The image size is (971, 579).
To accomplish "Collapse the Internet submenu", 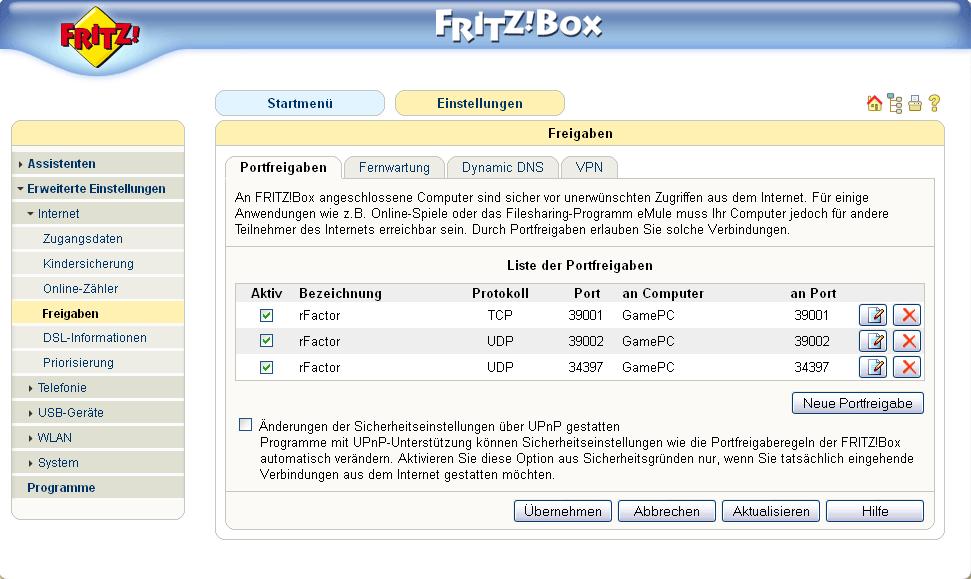I will point(98,214).
